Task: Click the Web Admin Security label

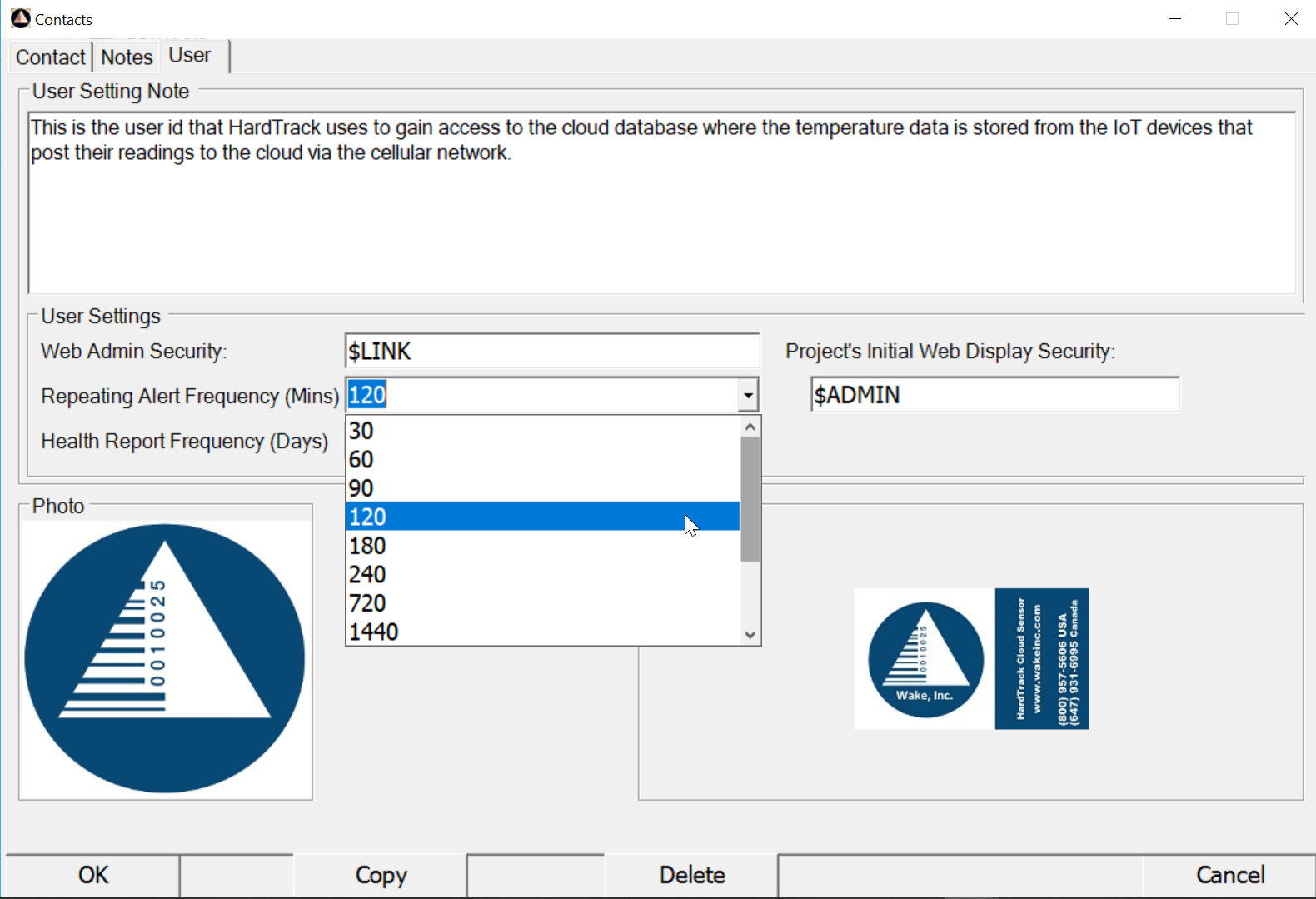Action: [134, 351]
